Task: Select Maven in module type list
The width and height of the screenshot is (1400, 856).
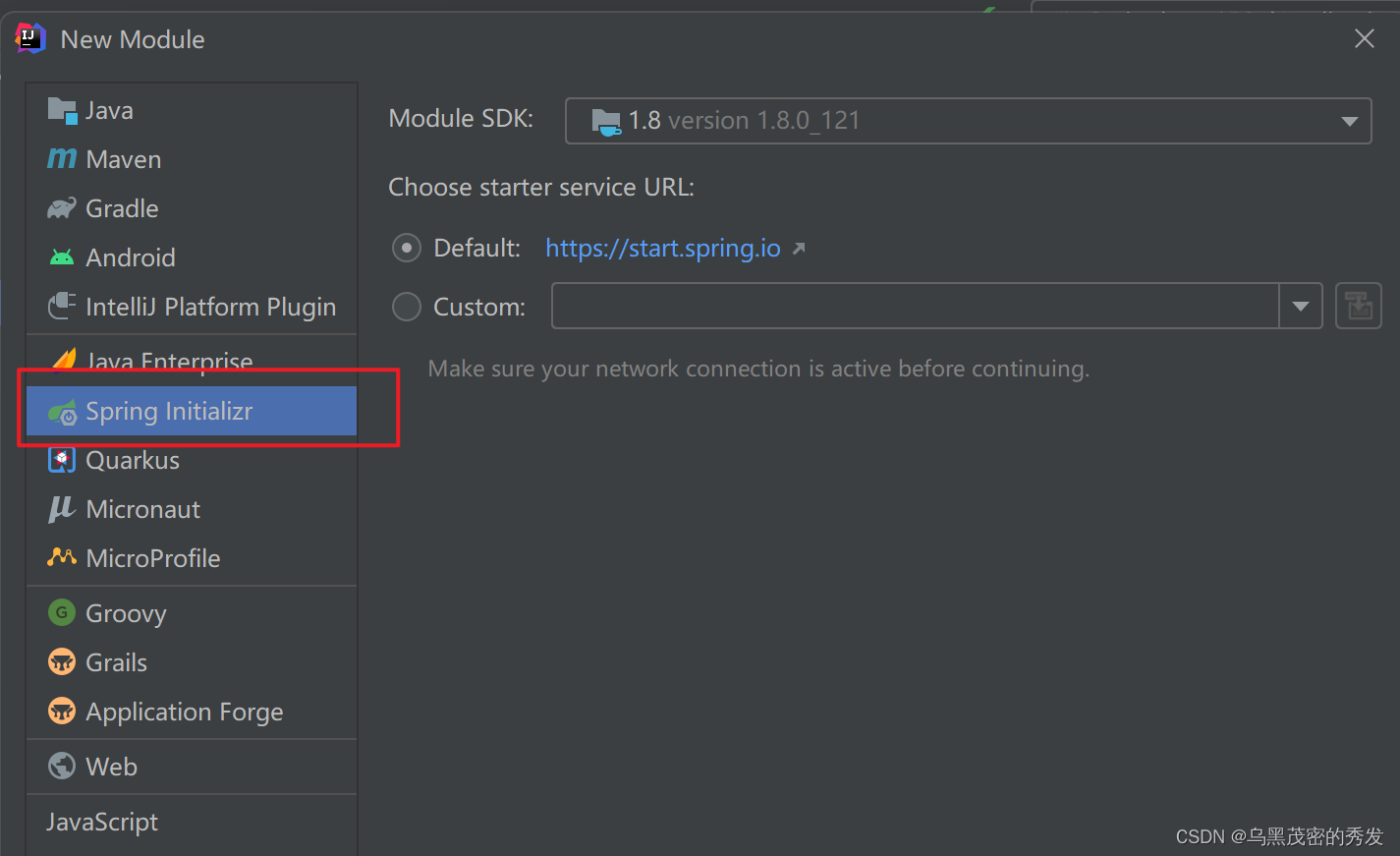Action: pos(192,159)
